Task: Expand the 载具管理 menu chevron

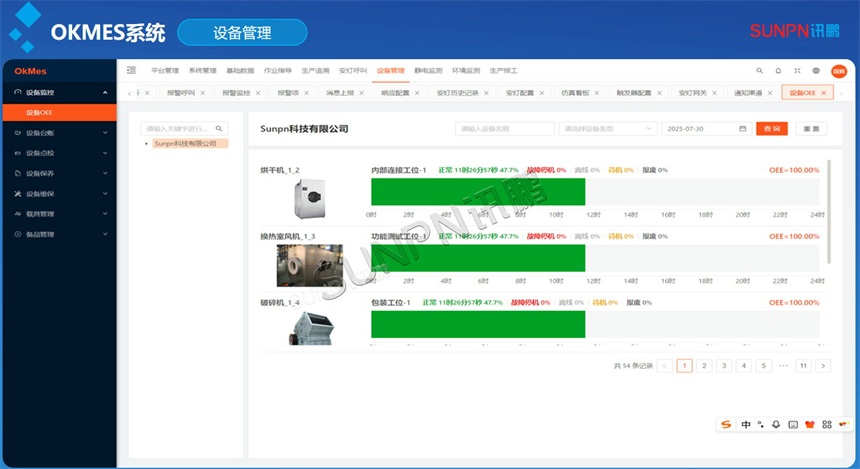Action: pos(105,214)
